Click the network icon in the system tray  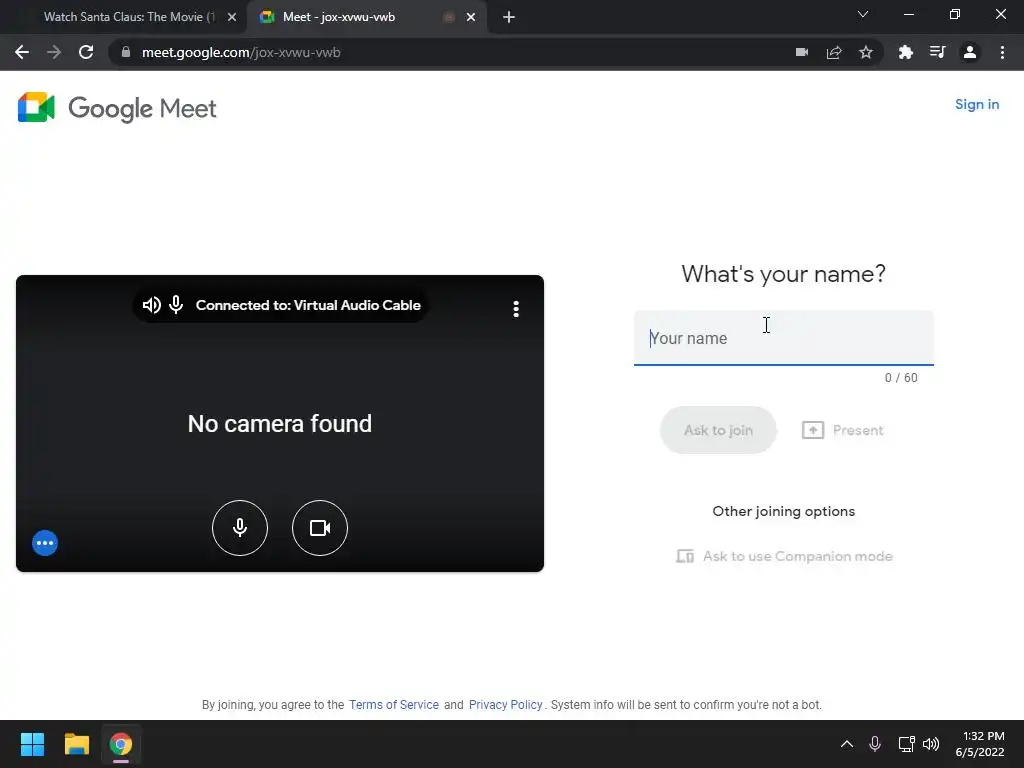pos(906,744)
